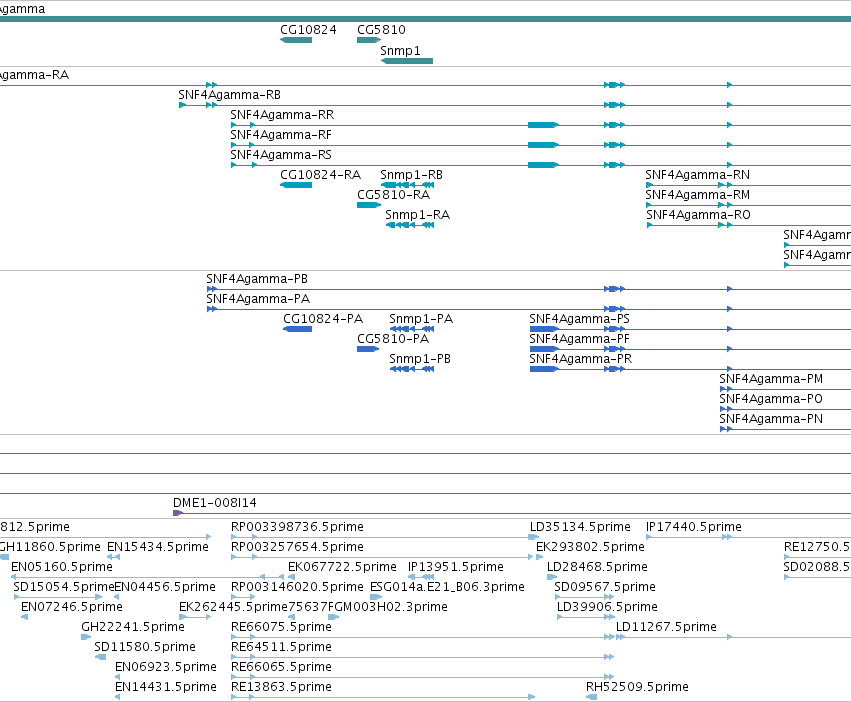
Task: Click the Snmp1-PB protein label
Action: [420, 359]
